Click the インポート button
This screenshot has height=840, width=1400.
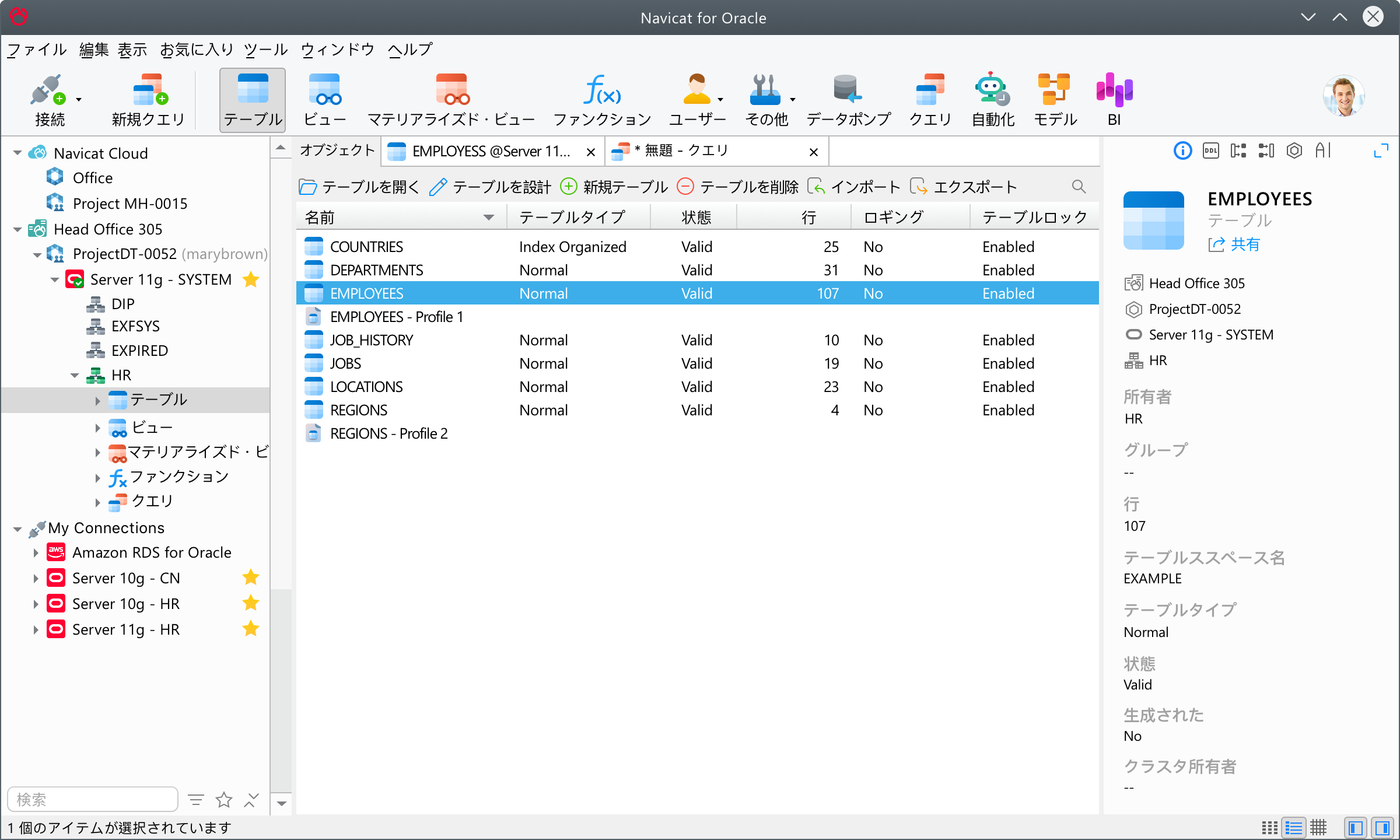[854, 187]
